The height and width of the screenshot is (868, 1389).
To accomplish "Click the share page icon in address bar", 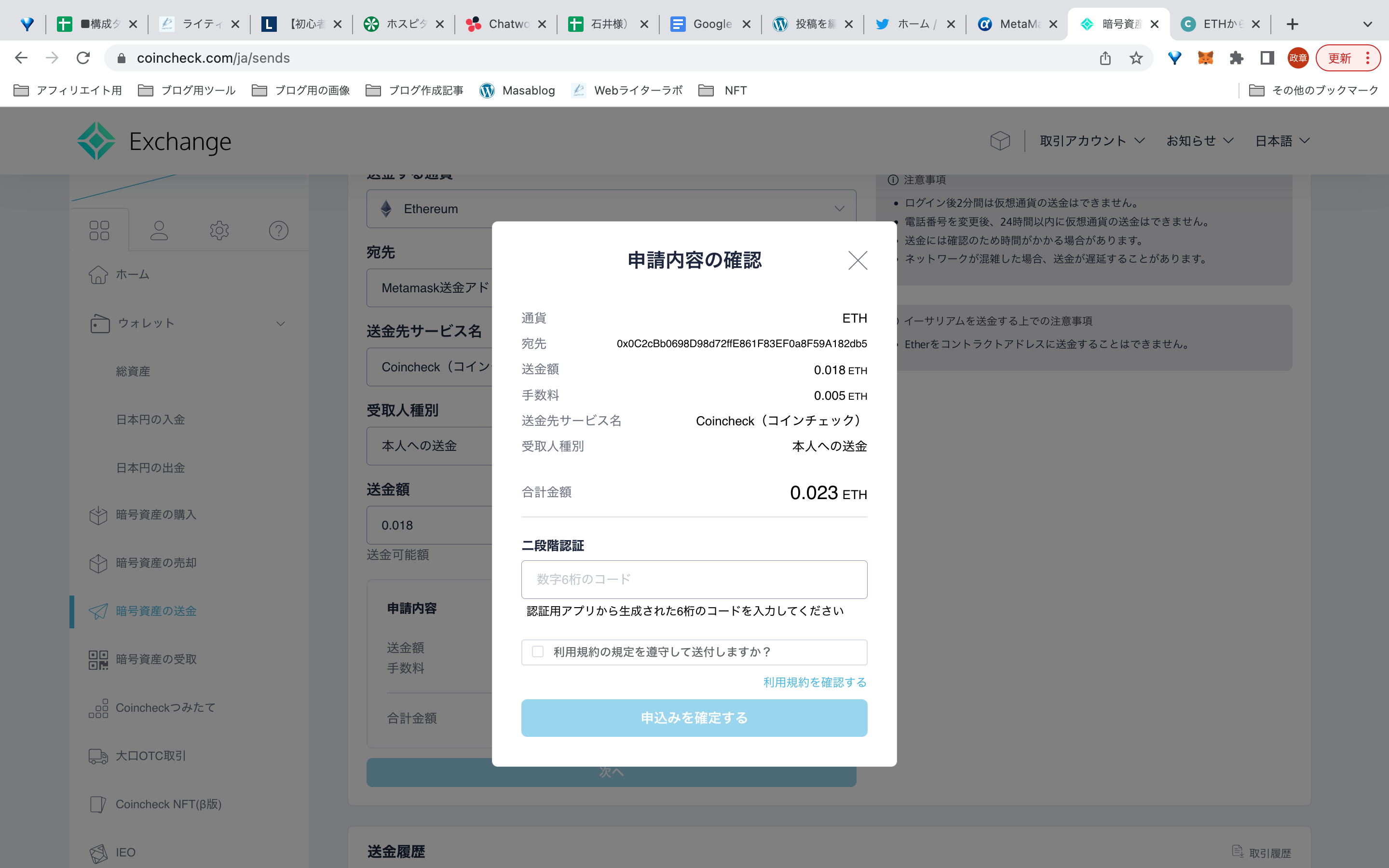I will pyautogui.click(x=1105, y=58).
